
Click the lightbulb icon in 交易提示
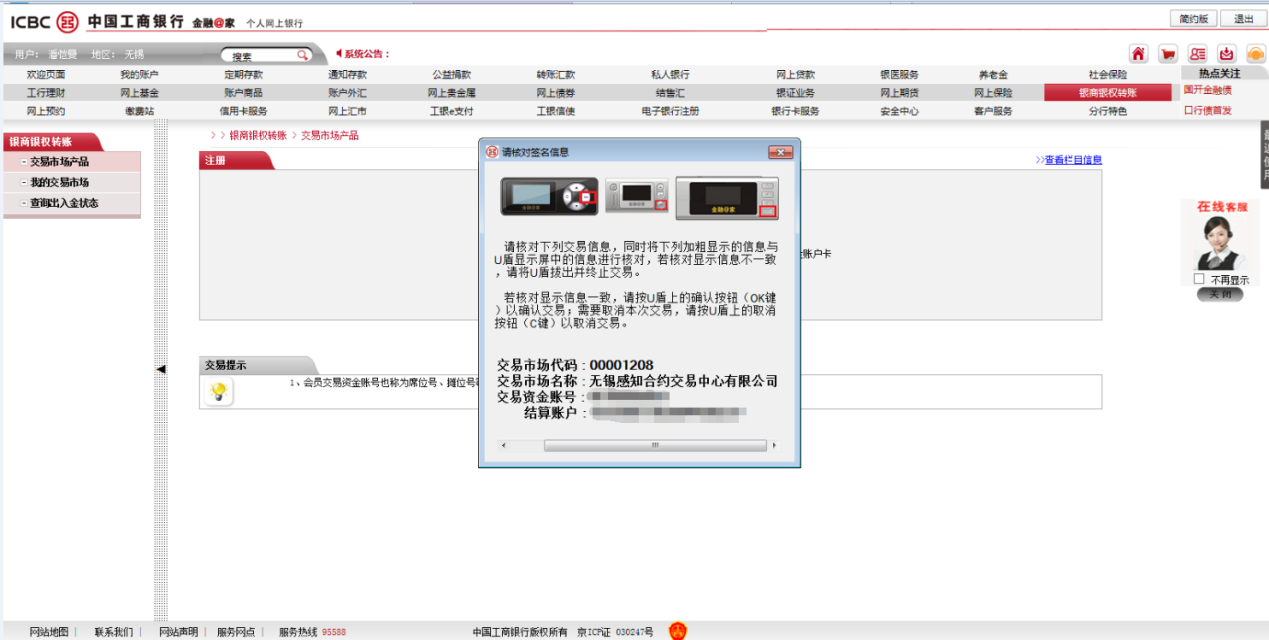tap(218, 392)
